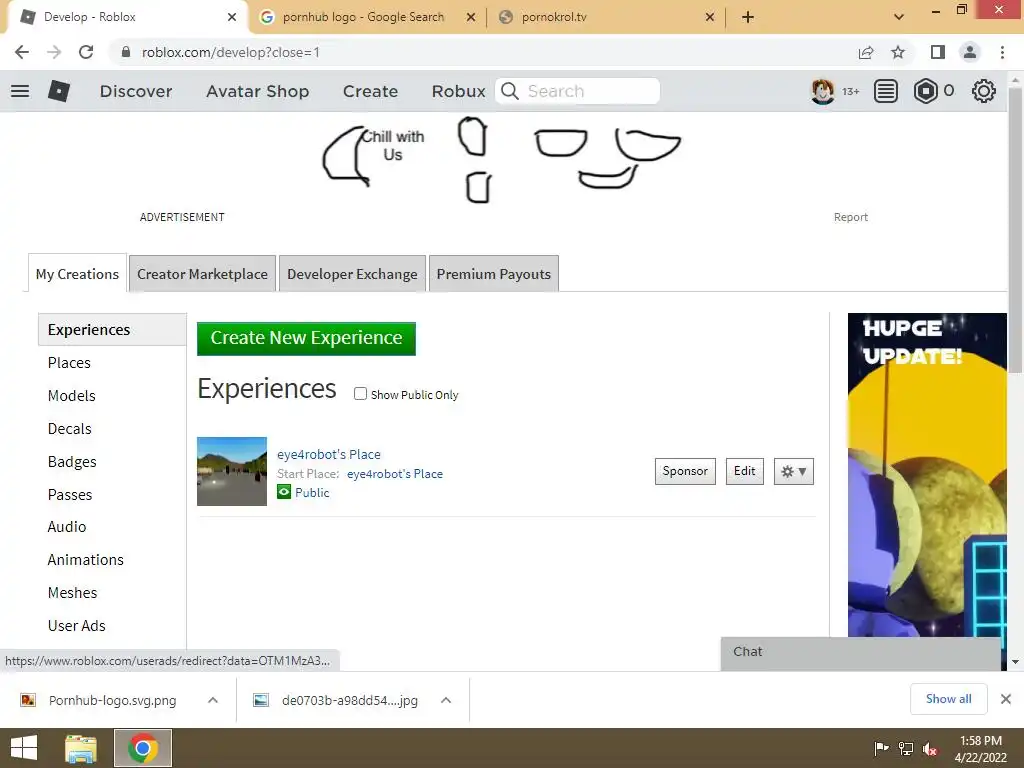Select Models in the sidebar
The height and width of the screenshot is (768, 1024).
(71, 396)
